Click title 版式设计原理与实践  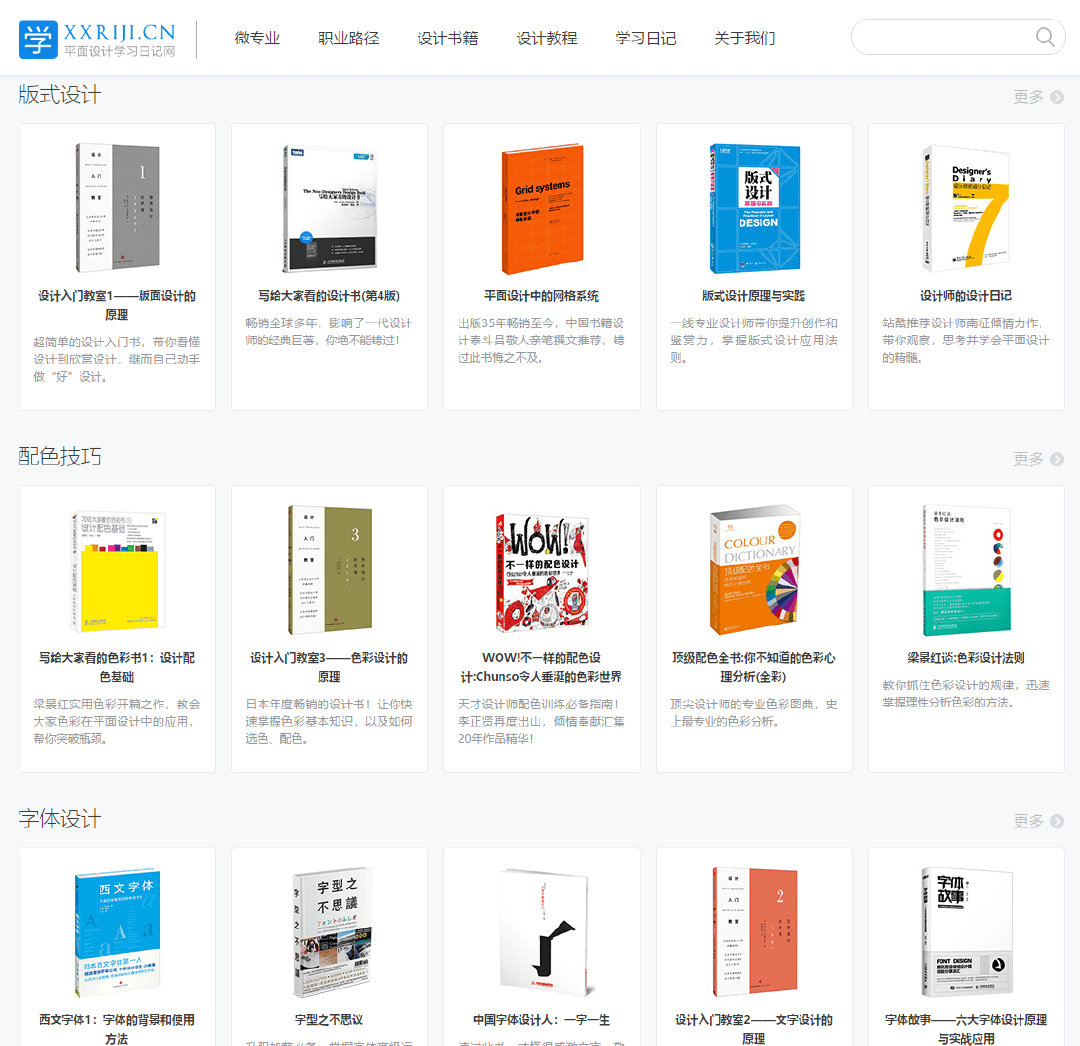pyautogui.click(x=754, y=296)
